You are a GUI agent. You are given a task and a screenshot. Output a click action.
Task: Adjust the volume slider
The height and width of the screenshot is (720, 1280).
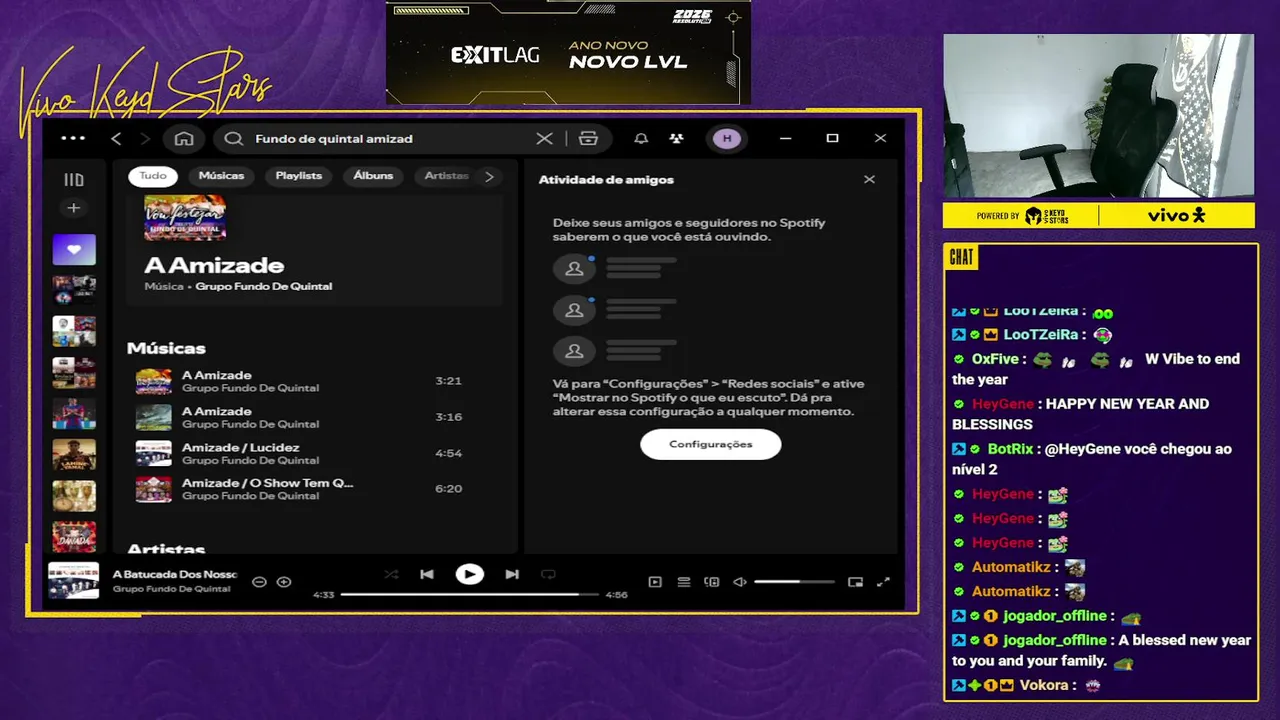(794, 582)
